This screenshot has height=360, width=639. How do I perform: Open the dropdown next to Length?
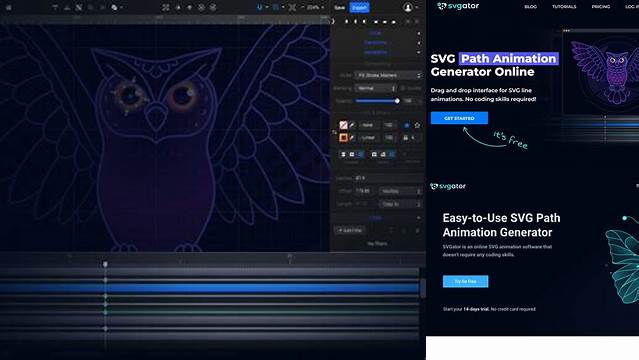pyautogui.click(x=400, y=204)
